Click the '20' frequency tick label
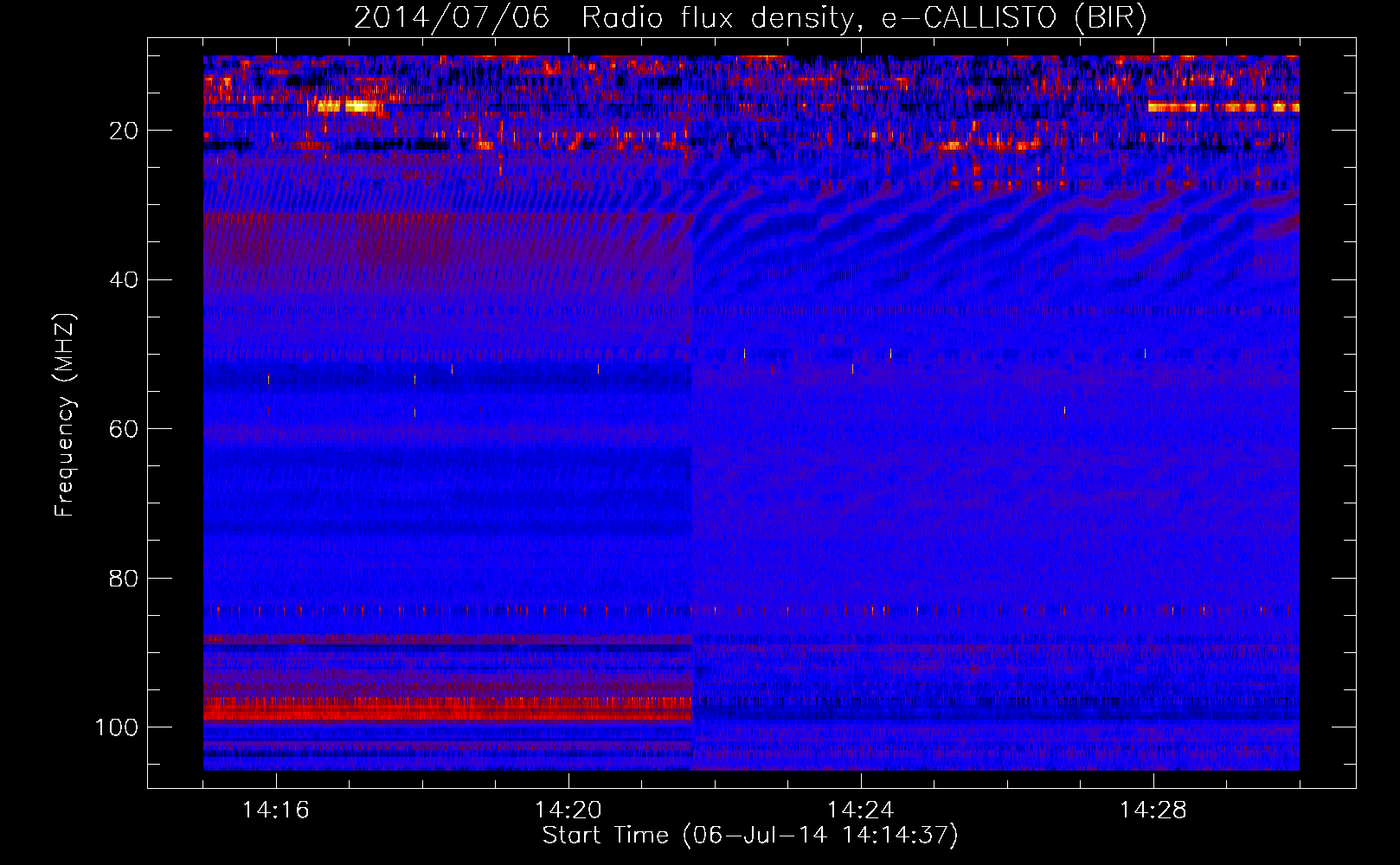 pyautogui.click(x=125, y=131)
